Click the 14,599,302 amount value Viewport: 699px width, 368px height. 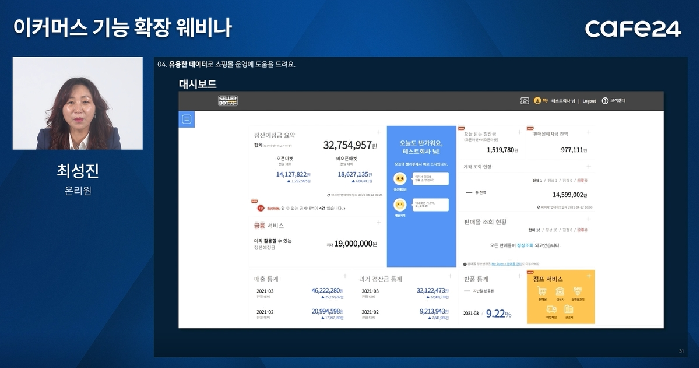pos(570,194)
